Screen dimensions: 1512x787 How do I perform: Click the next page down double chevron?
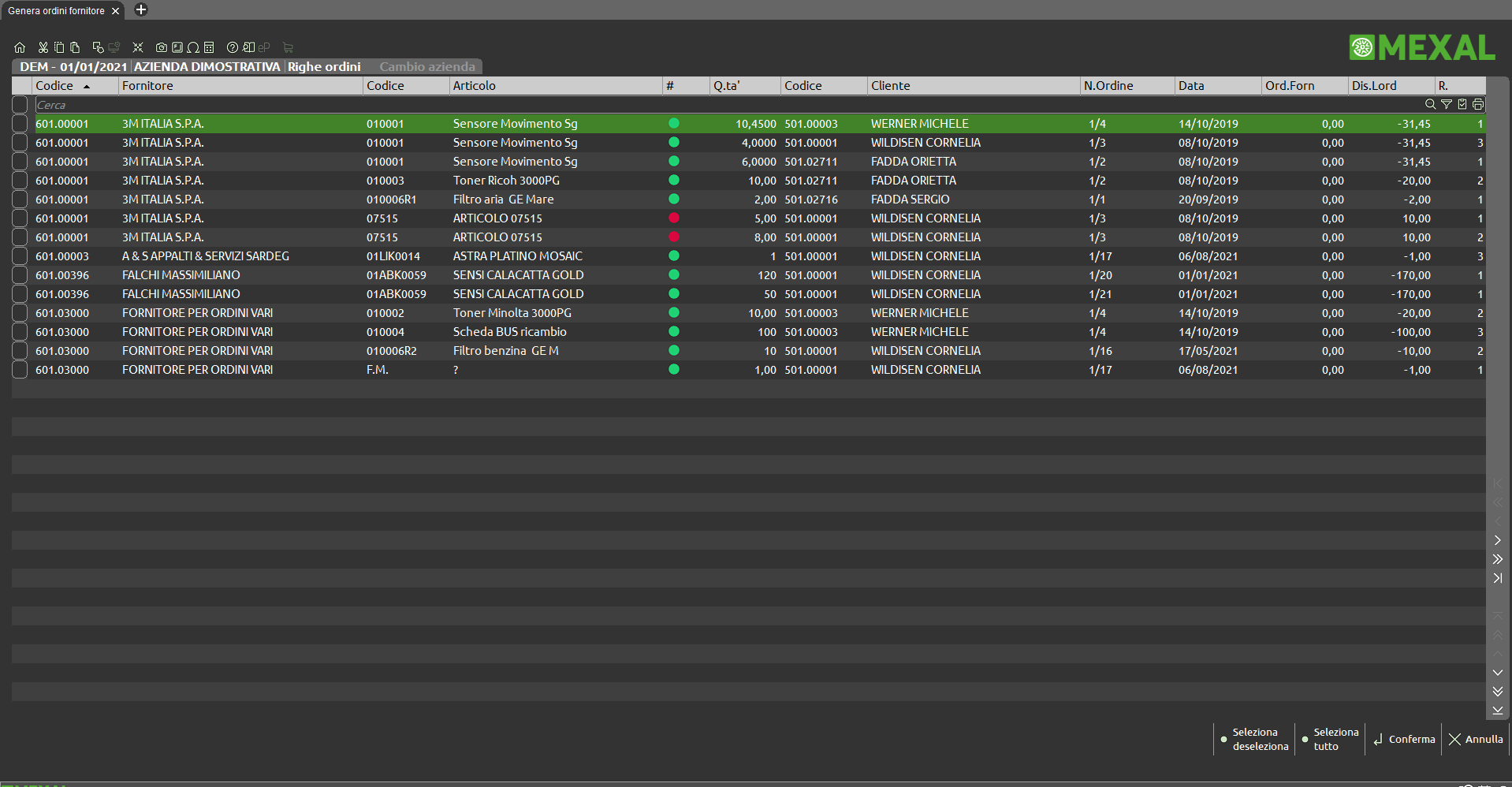pos(1498,692)
